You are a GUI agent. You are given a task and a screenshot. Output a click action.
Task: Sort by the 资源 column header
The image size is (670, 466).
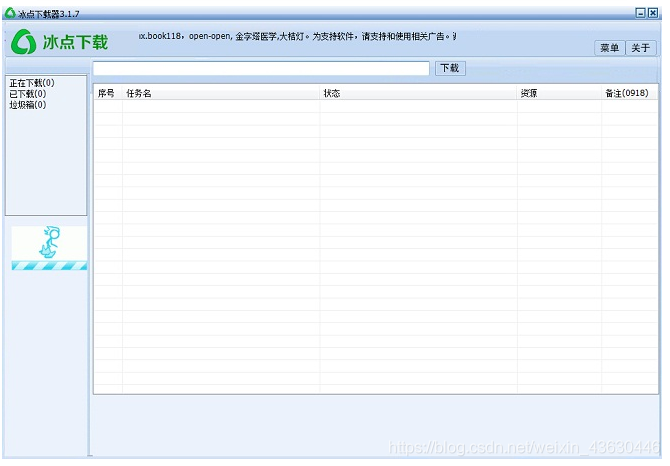click(559, 93)
